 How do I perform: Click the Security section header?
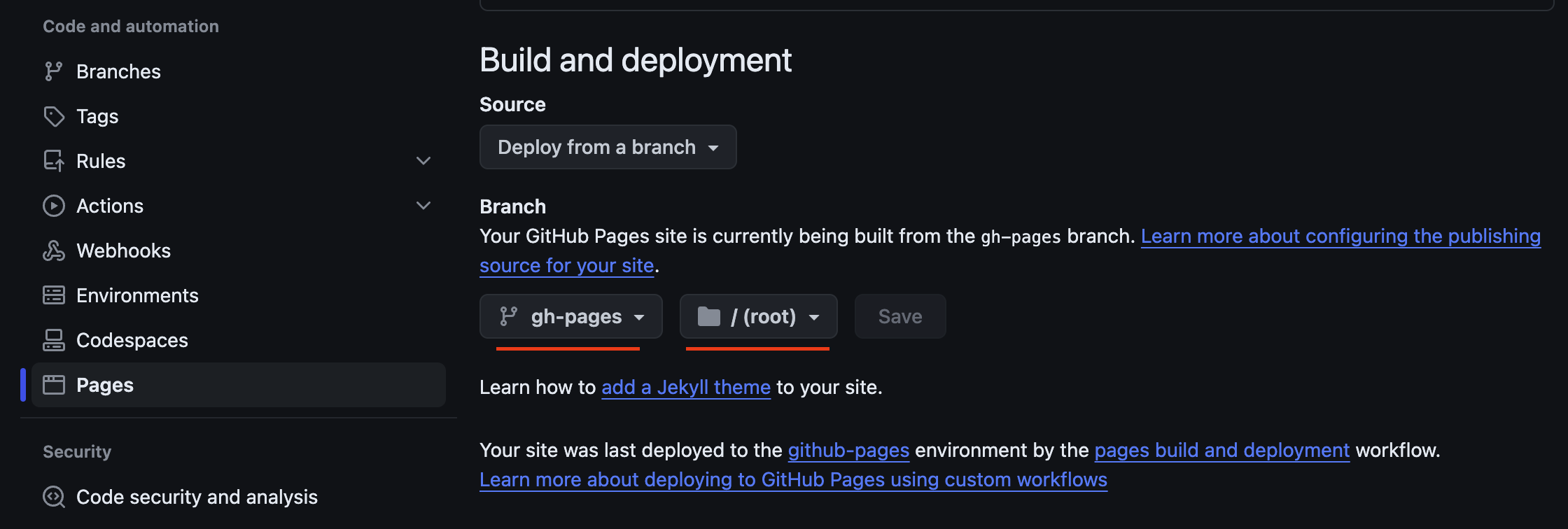click(77, 452)
